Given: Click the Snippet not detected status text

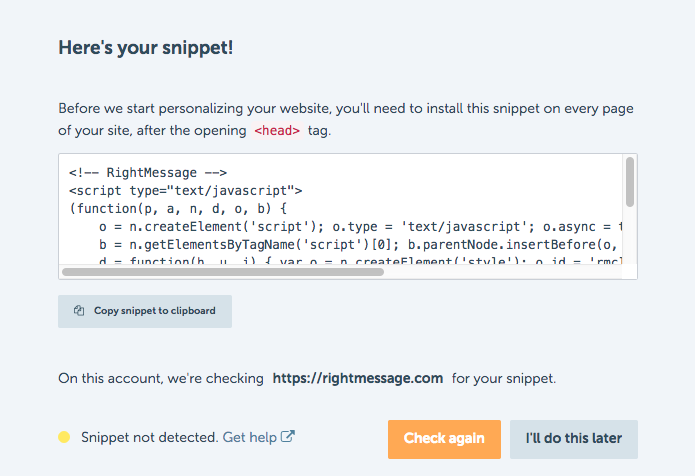Looking at the screenshot, I should (150, 437).
